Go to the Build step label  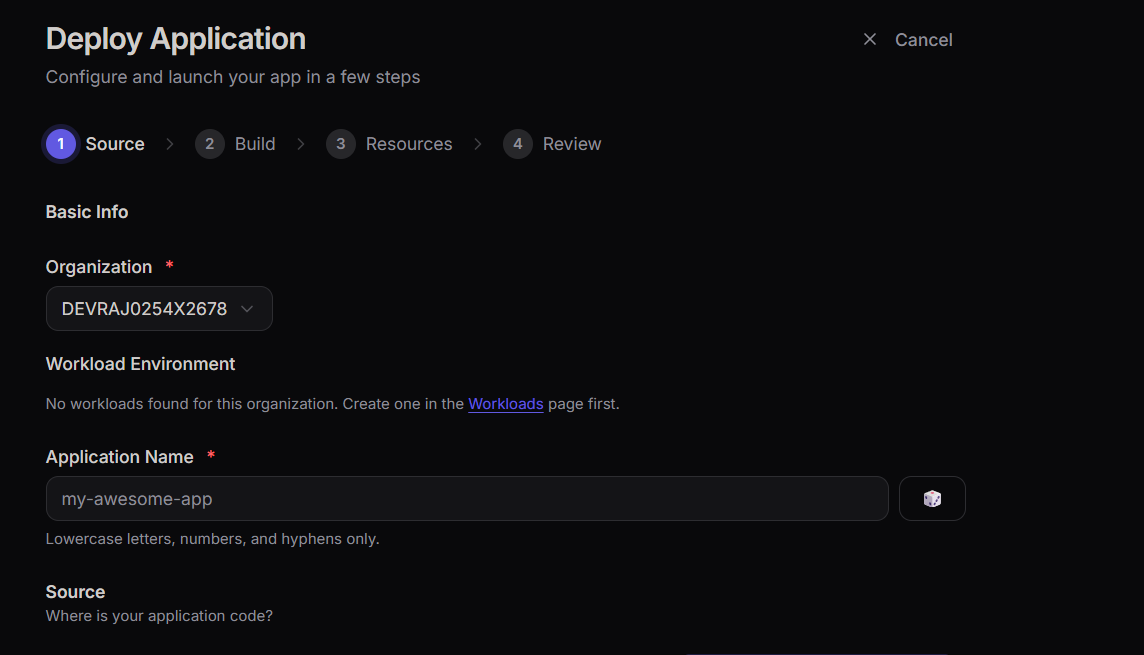coord(255,144)
